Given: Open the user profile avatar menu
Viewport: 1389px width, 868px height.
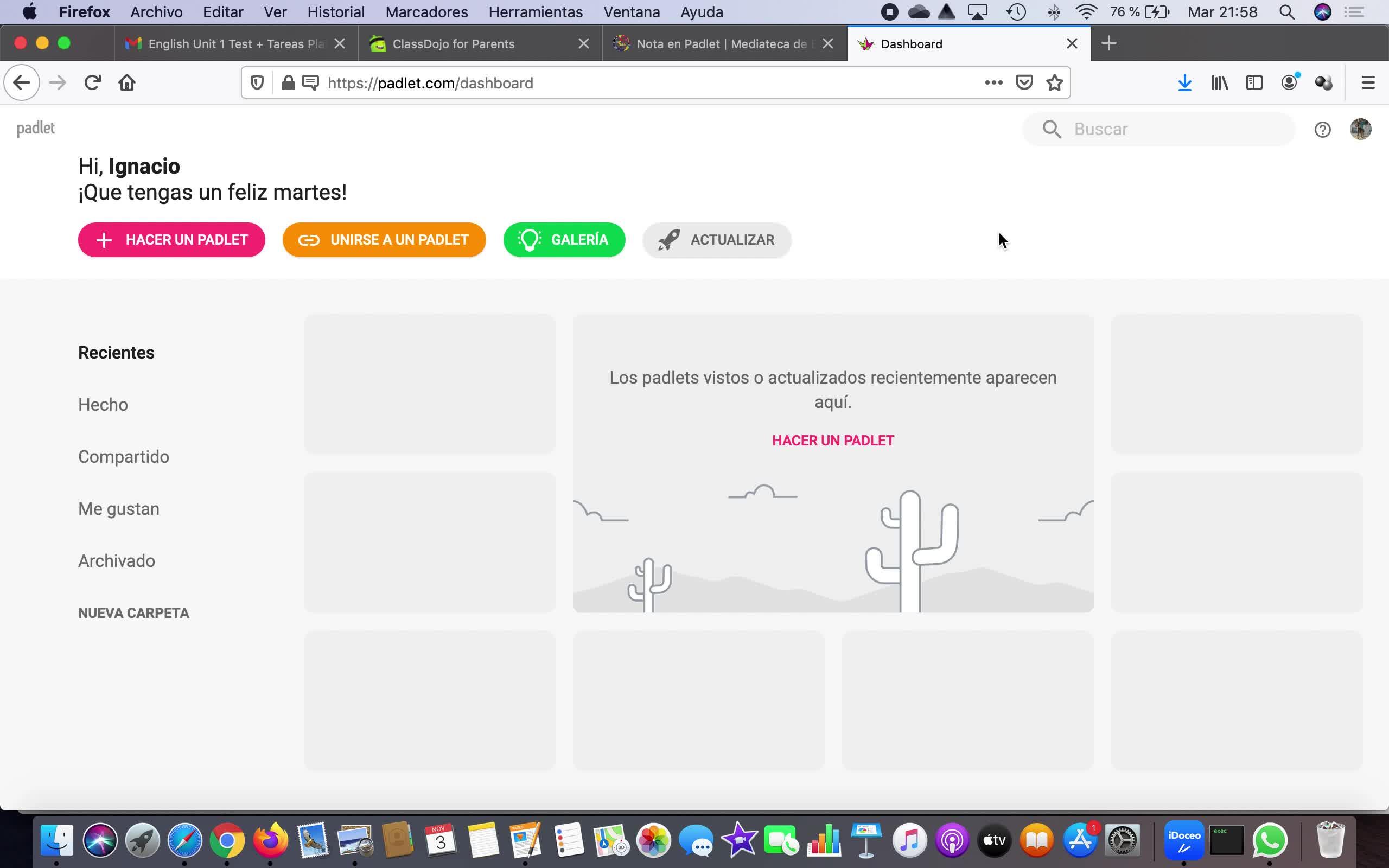Looking at the screenshot, I should (x=1360, y=129).
